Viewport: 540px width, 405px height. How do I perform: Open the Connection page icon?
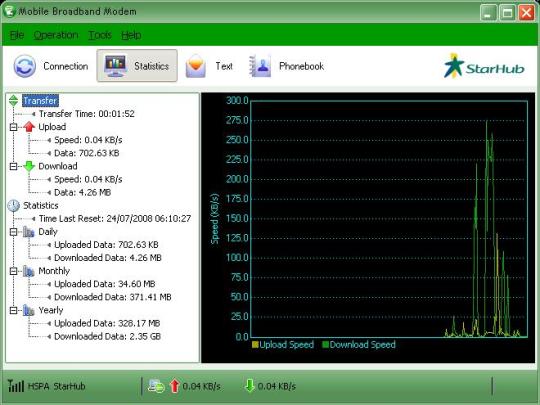click(x=24, y=66)
